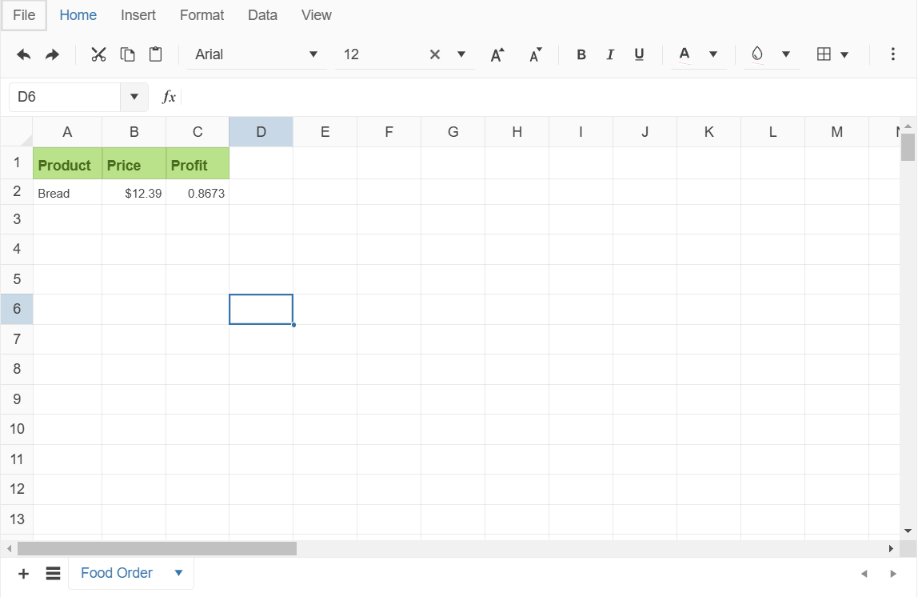This screenshot has height=597, width=918.
Task: Switch to the Data menu
Action: 262,15
